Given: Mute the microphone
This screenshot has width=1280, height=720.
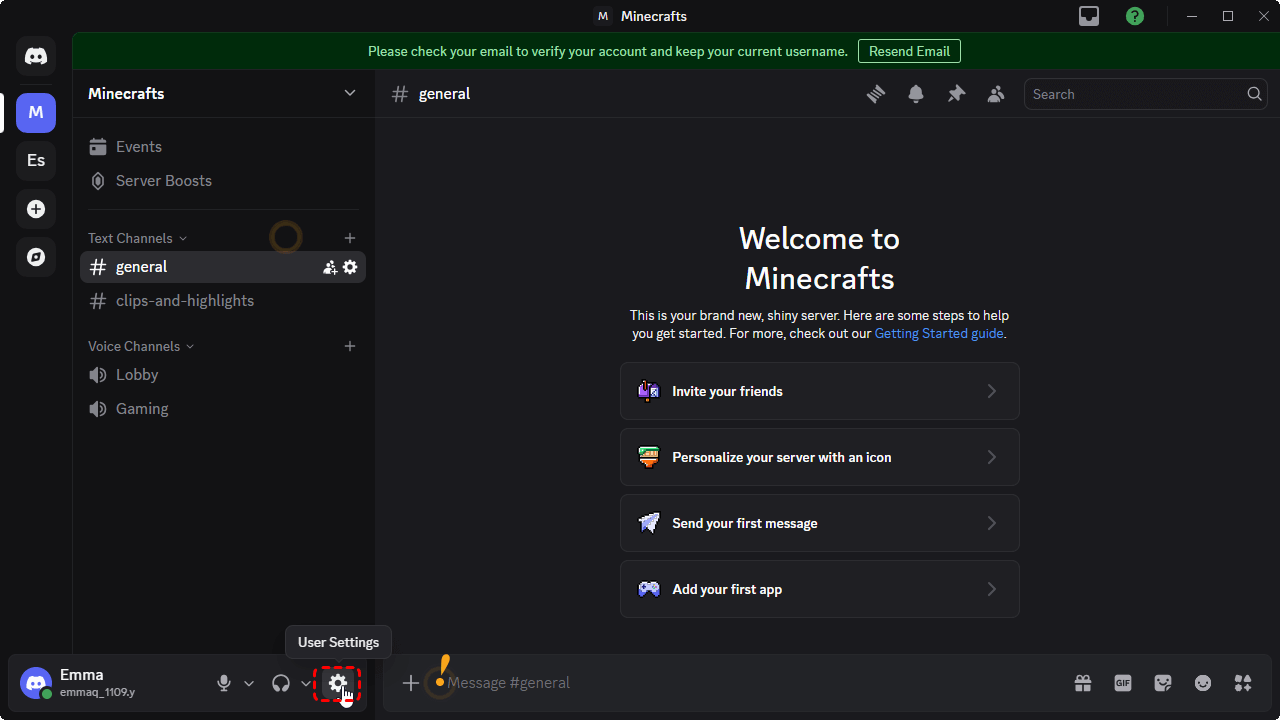Looking at the screenshot, I should click(x=224, y=683).
